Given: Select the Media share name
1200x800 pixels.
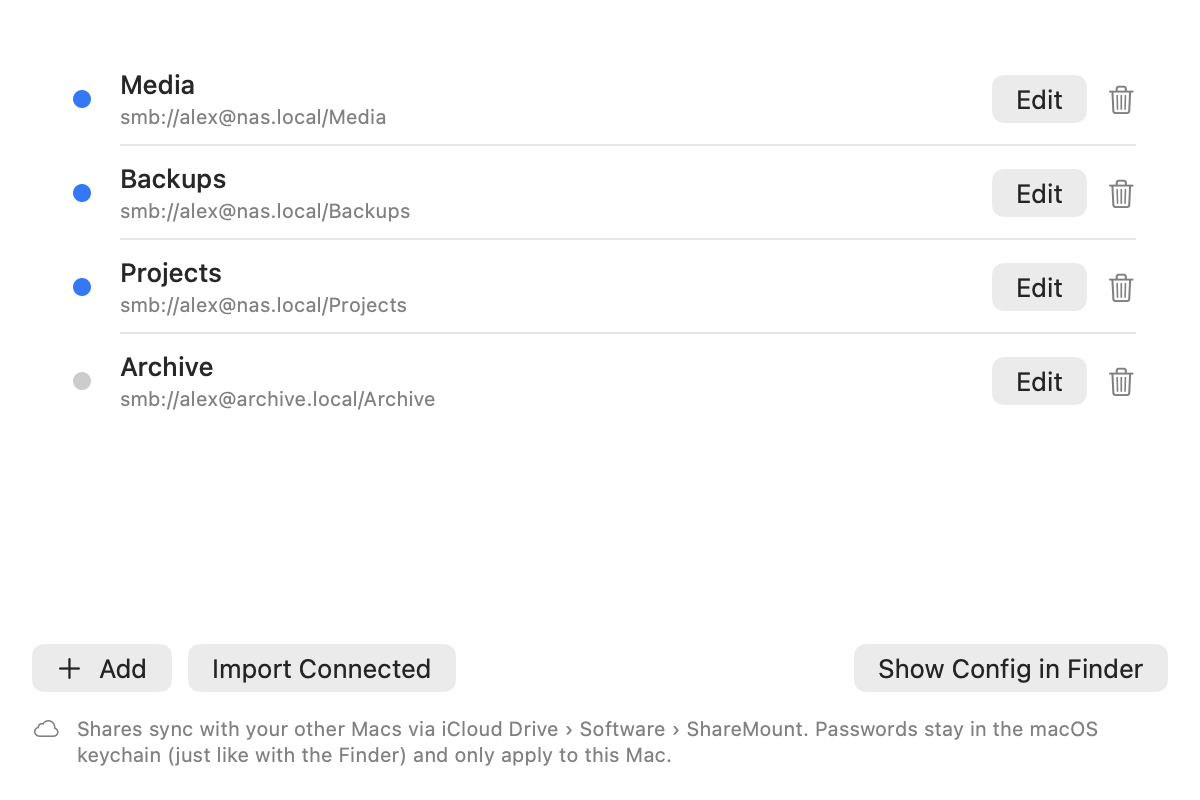Looking at the screenshot, I should pyautogui.click(x=157, y=85).
